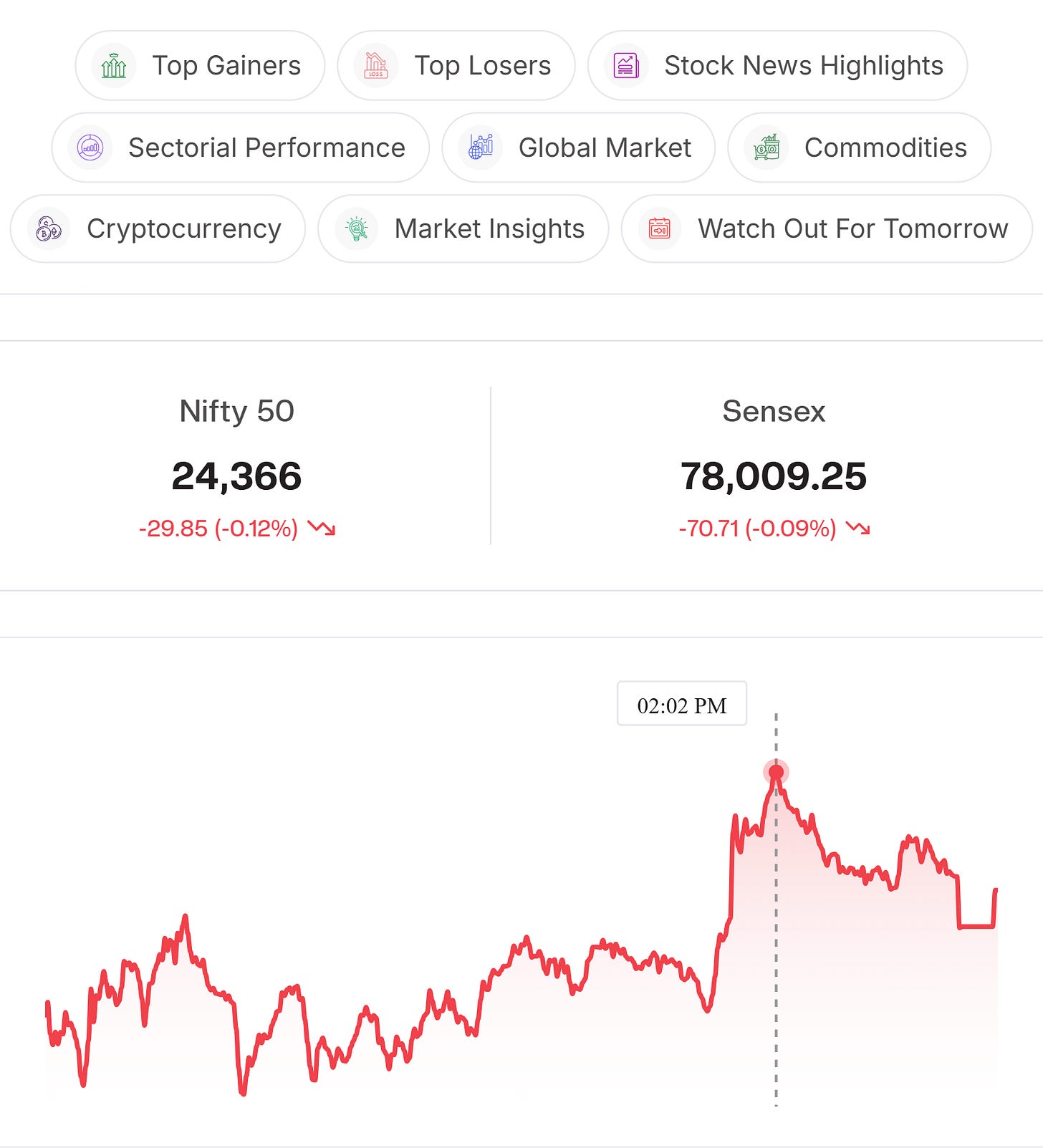Click the 02:02 PM tooltip label

coord(682,705)
